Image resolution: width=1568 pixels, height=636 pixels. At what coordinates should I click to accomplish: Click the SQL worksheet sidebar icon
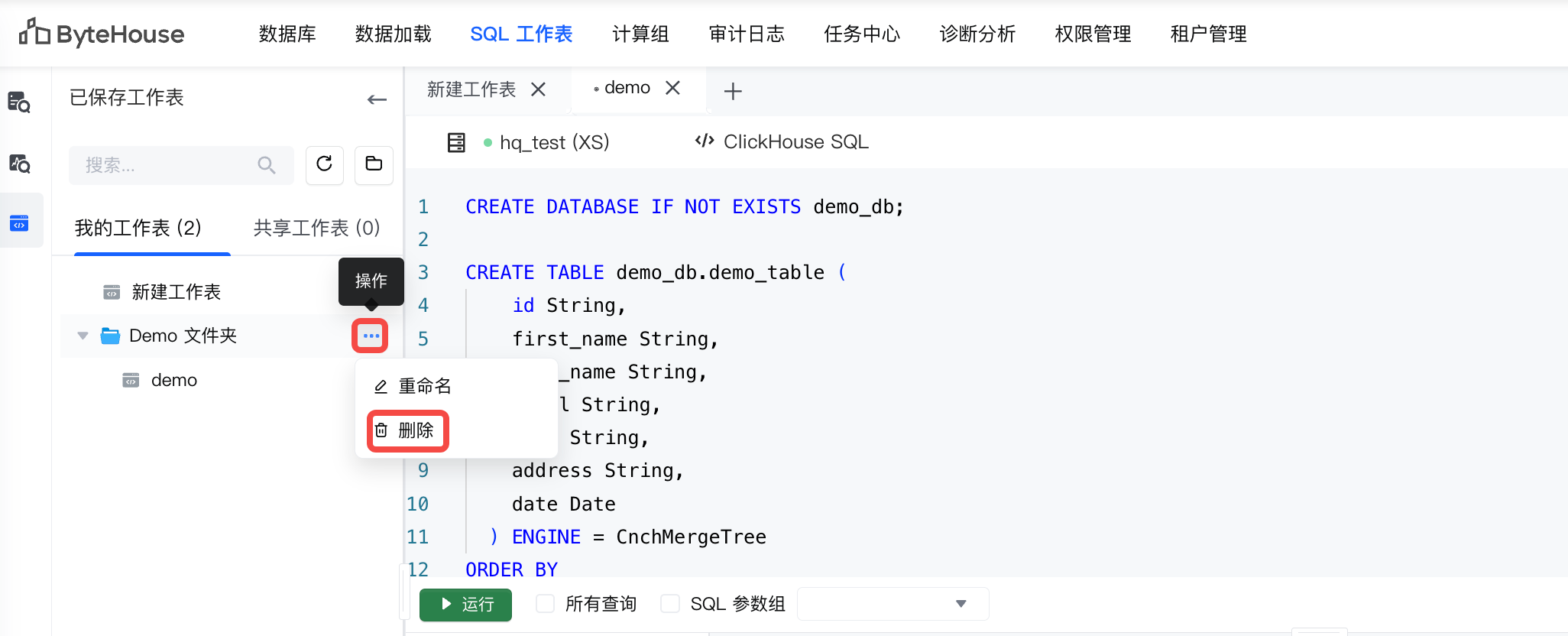(x=19, y=223)
